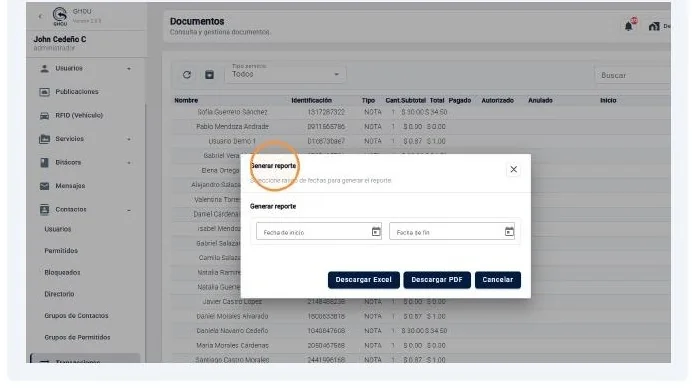Screen dimensions: 695x388
Task: Click the Autorizado column header
Action: click(x=497, y=101)
